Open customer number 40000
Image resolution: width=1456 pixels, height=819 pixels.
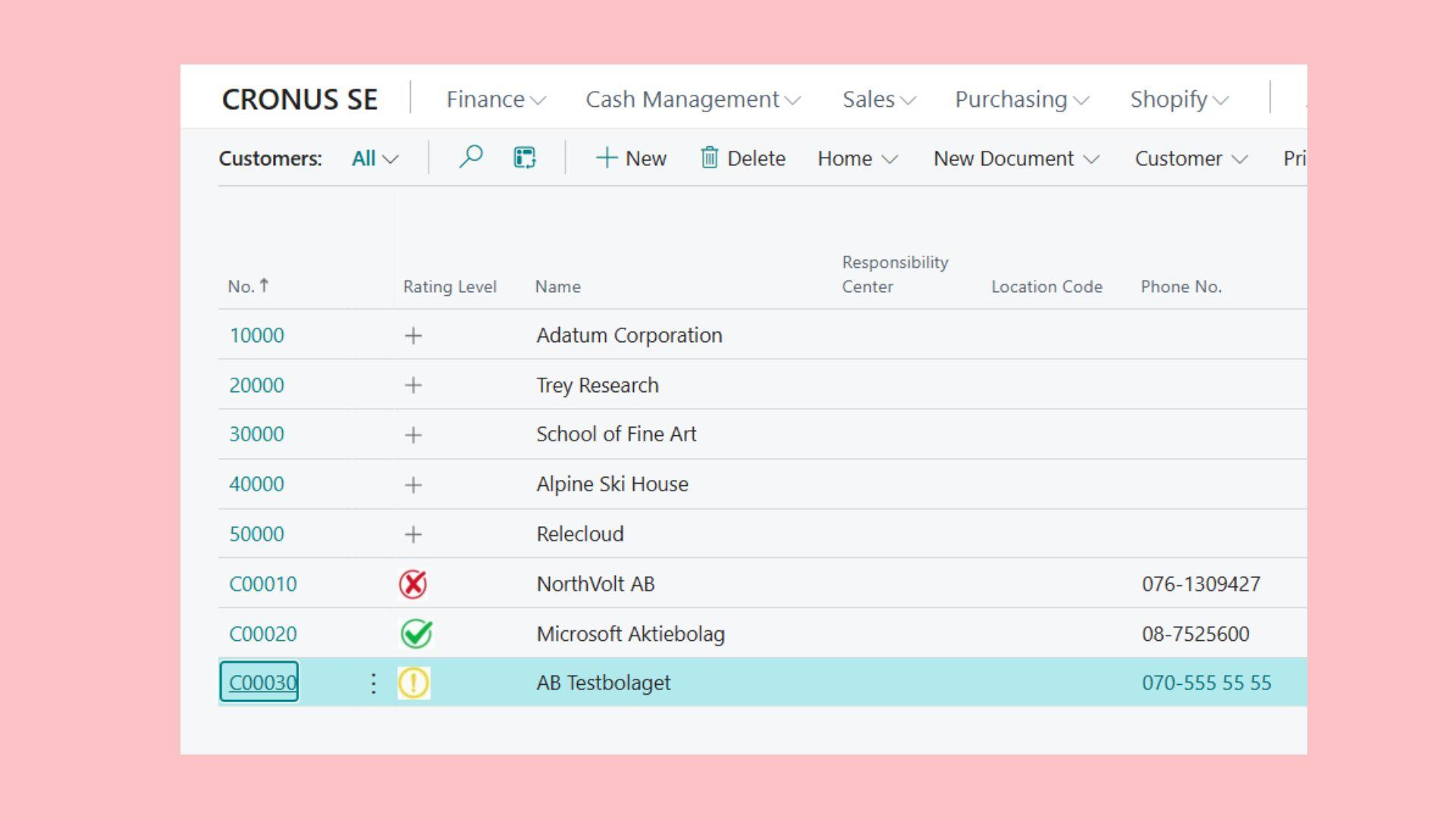tap(256, 484)
